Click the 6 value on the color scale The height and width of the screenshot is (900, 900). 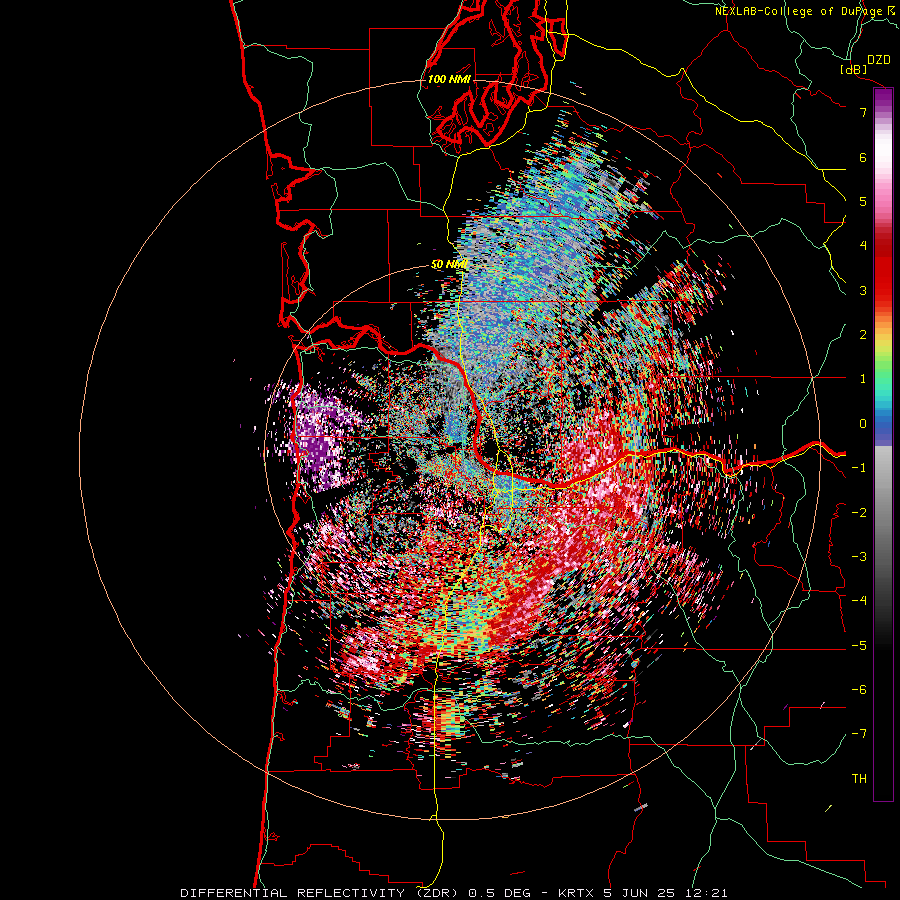point(863,157)
